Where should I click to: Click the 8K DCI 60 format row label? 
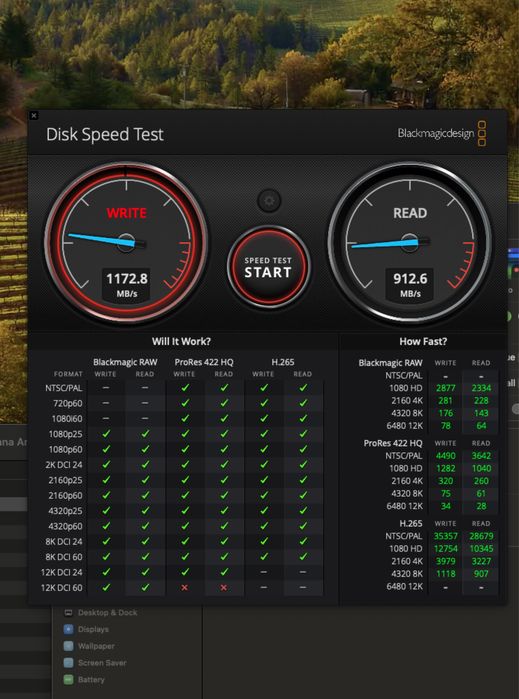click(64, 557)
